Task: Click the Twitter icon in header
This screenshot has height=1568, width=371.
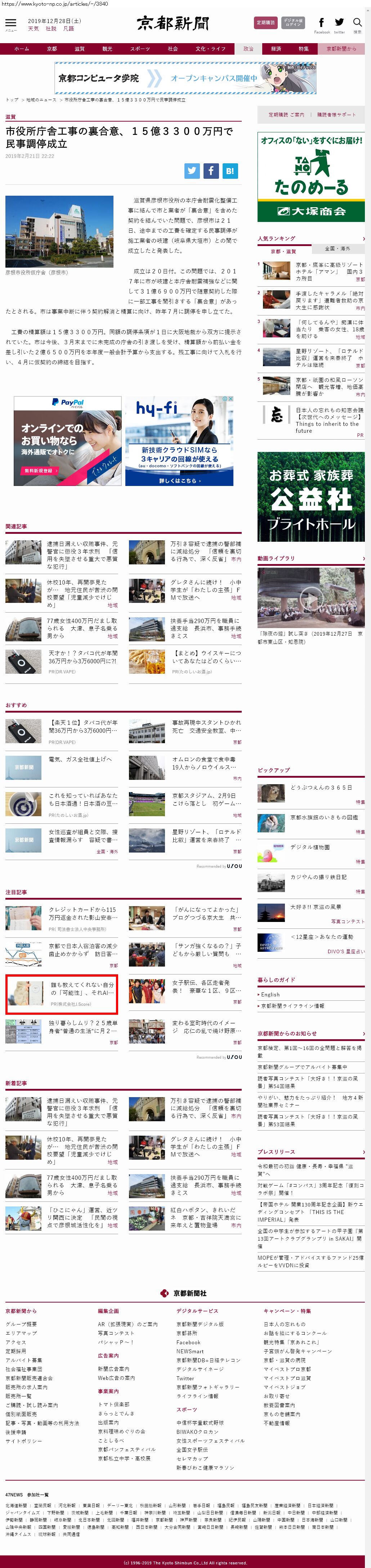Action: click(339, 23)
